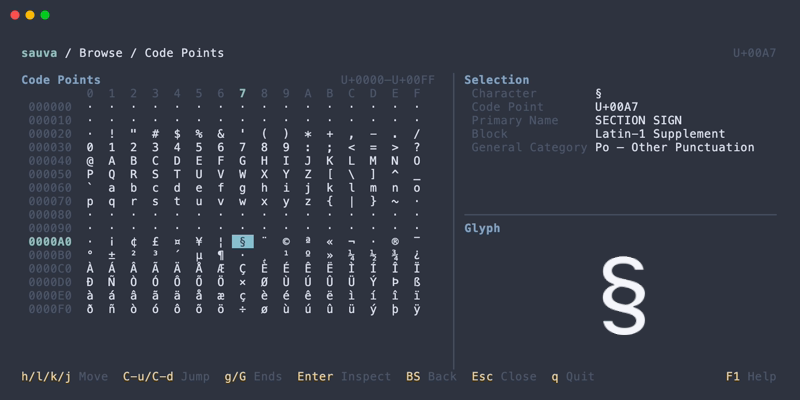800x400 pixels.
Task: Select the capital Ñ cell
Action: pyautogui.click(x=112, y=282)
